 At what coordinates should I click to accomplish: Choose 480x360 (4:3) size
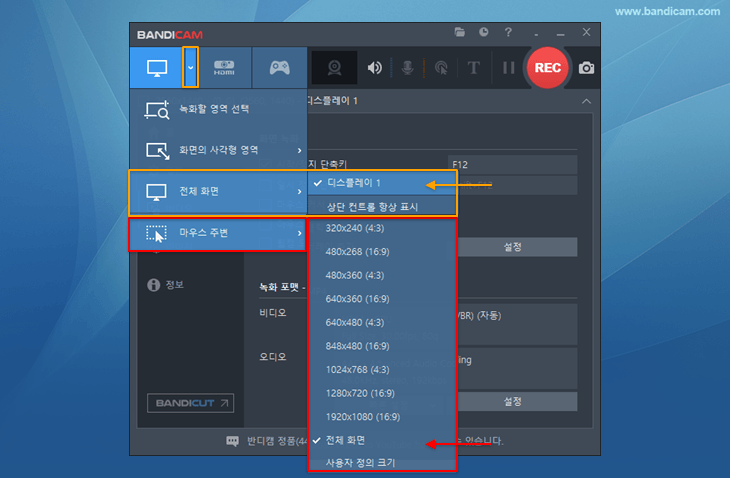click(x=382, y=276)
